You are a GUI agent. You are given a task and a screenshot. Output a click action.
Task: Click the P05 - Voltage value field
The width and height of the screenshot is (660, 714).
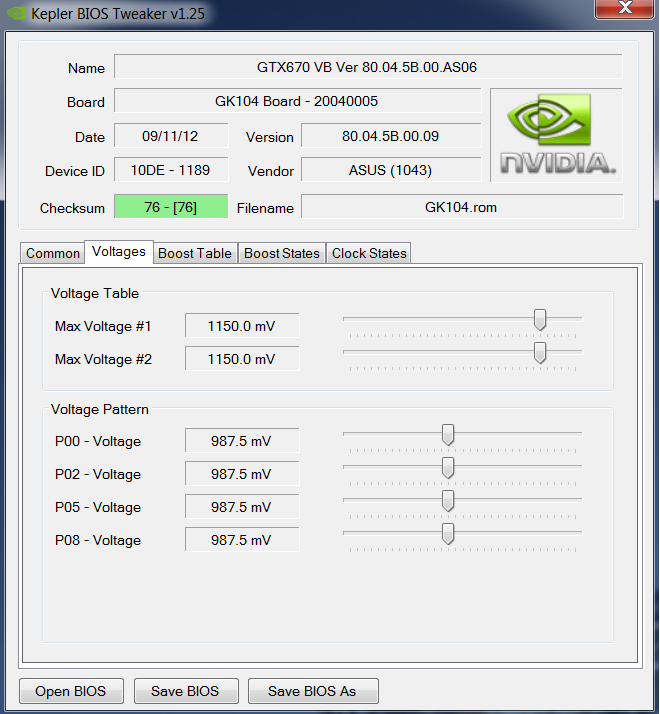tap(242, 507)
